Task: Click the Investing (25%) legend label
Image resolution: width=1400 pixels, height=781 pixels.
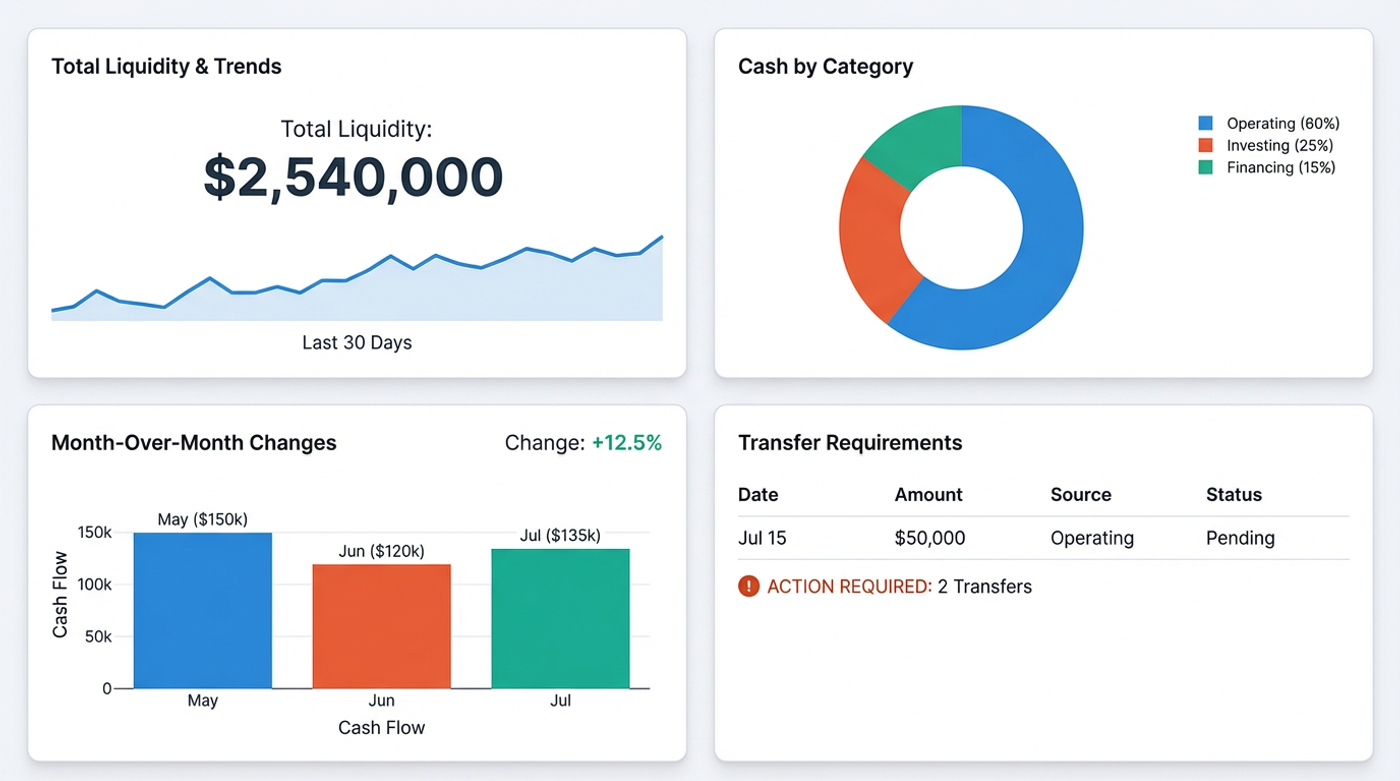Action: [1281, 145]
